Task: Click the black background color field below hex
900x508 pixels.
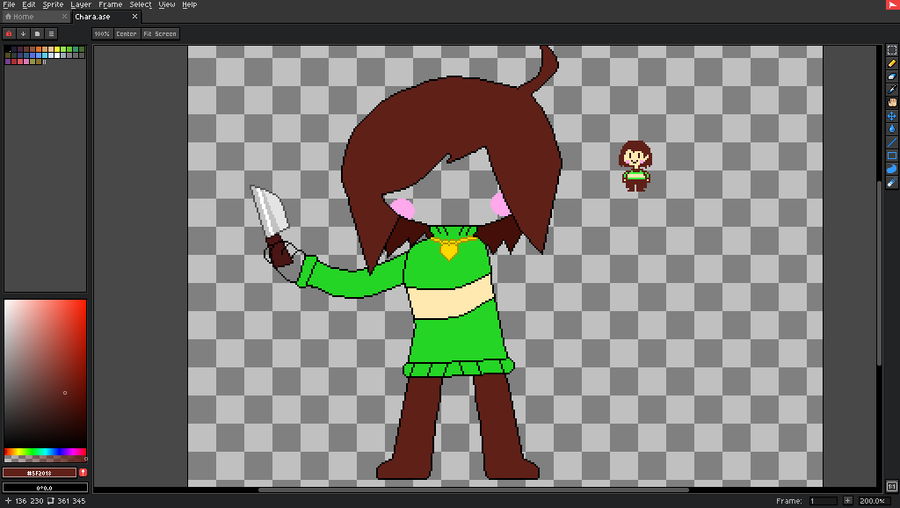Action: click(45, 487)
